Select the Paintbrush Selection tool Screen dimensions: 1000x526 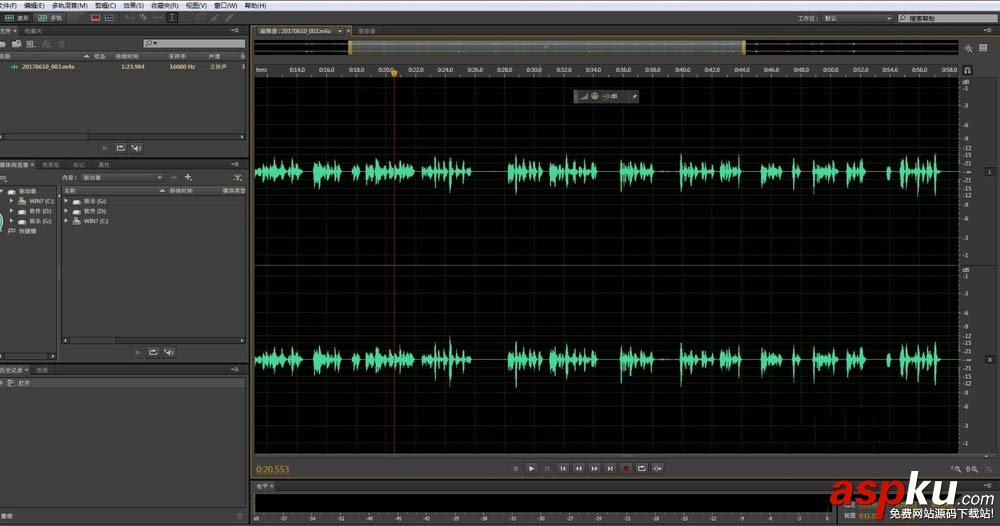[x=214, y=18]
